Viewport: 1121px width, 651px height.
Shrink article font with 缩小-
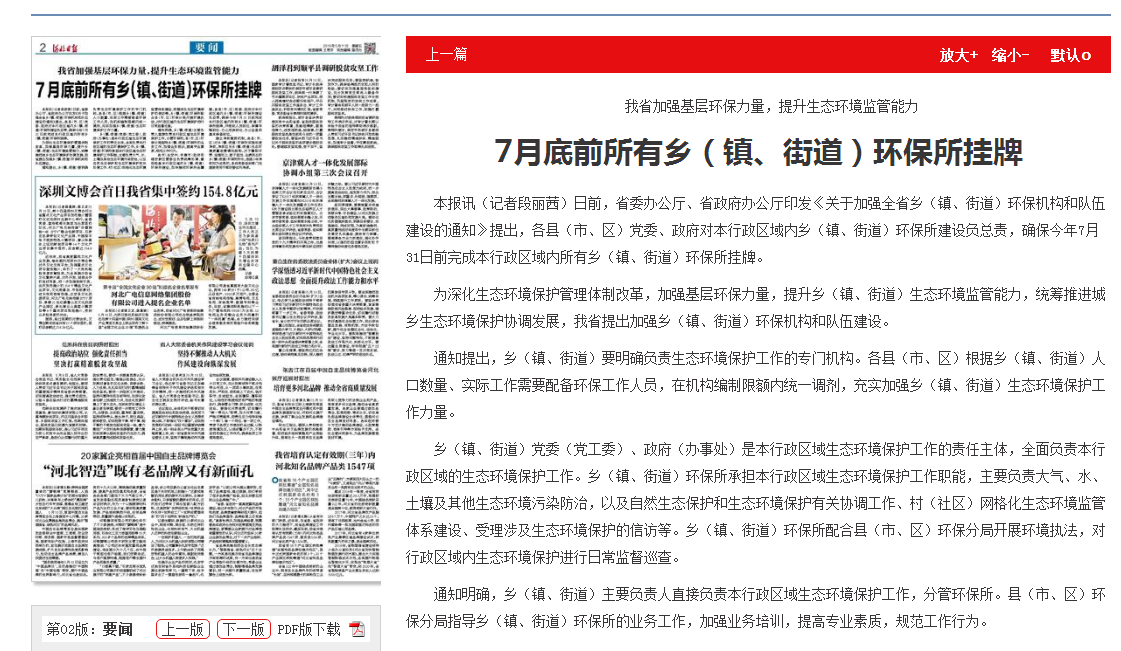click(x=1010, y=55)
